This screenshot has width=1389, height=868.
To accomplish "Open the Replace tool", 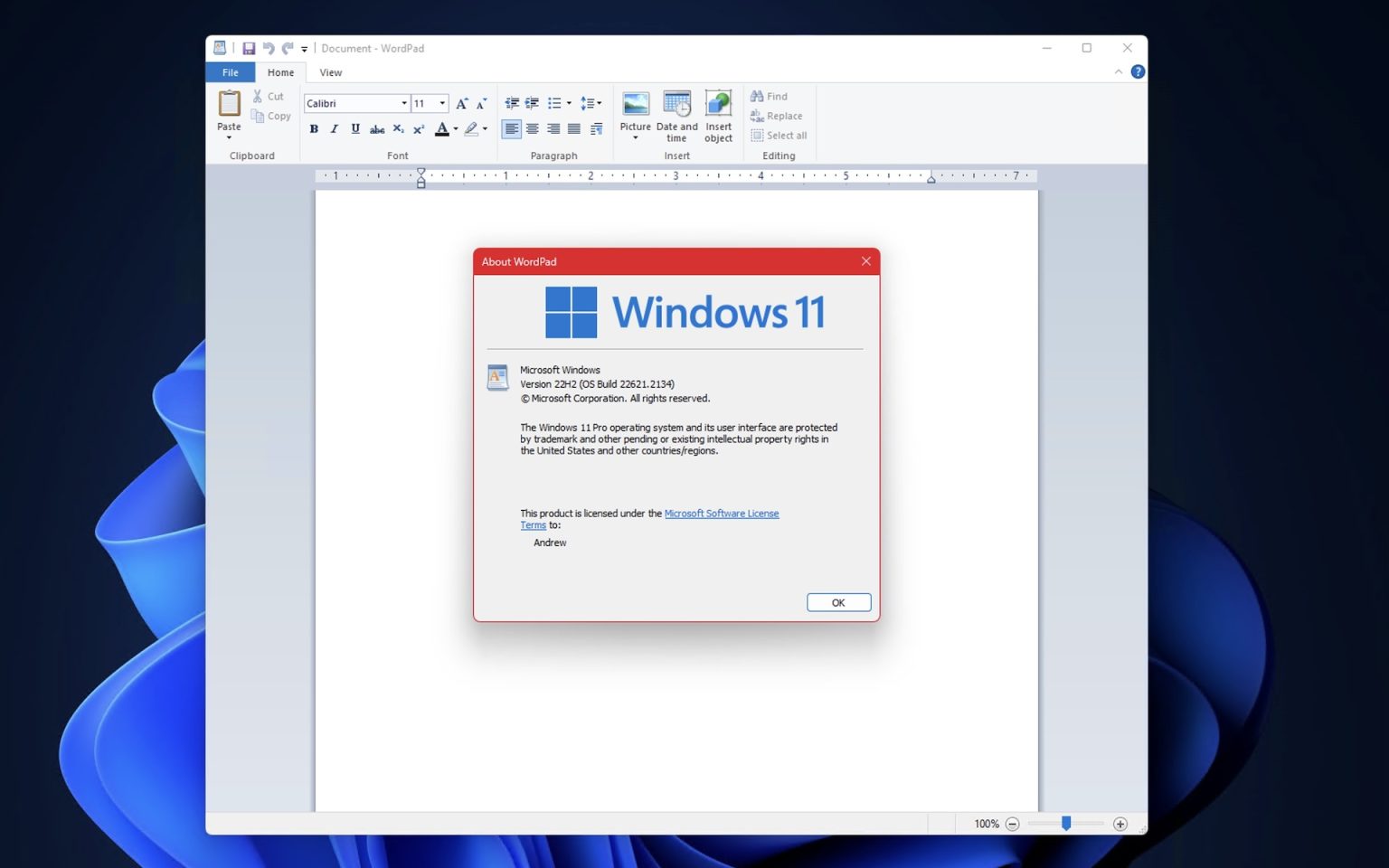I will point(777,116).
